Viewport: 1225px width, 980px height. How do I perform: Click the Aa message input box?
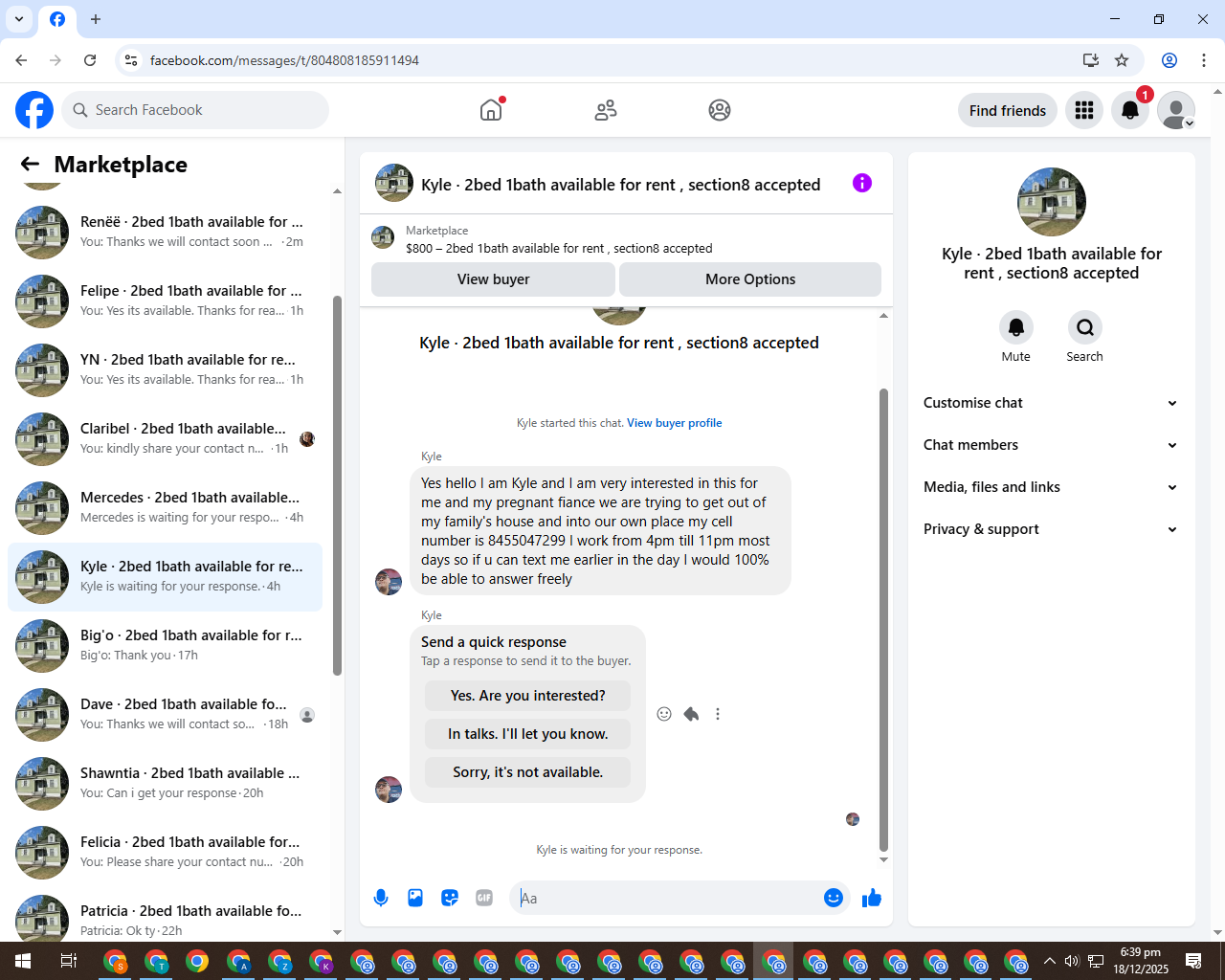coord(668,898)
